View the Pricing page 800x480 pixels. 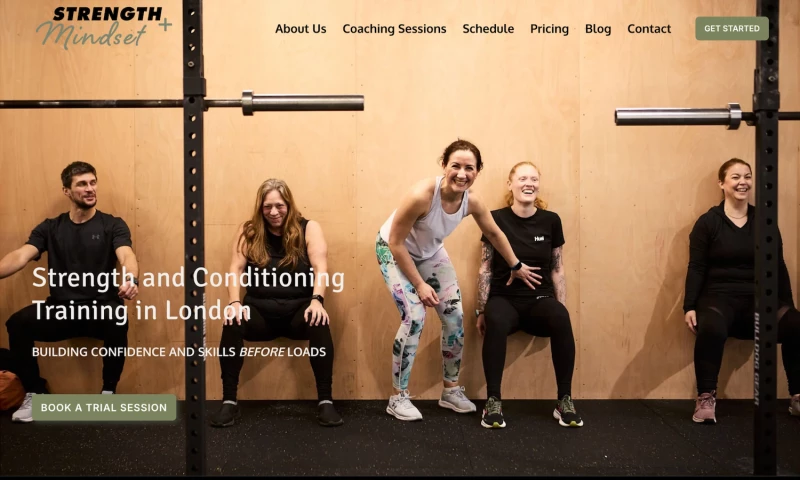[x=549, y=29]
